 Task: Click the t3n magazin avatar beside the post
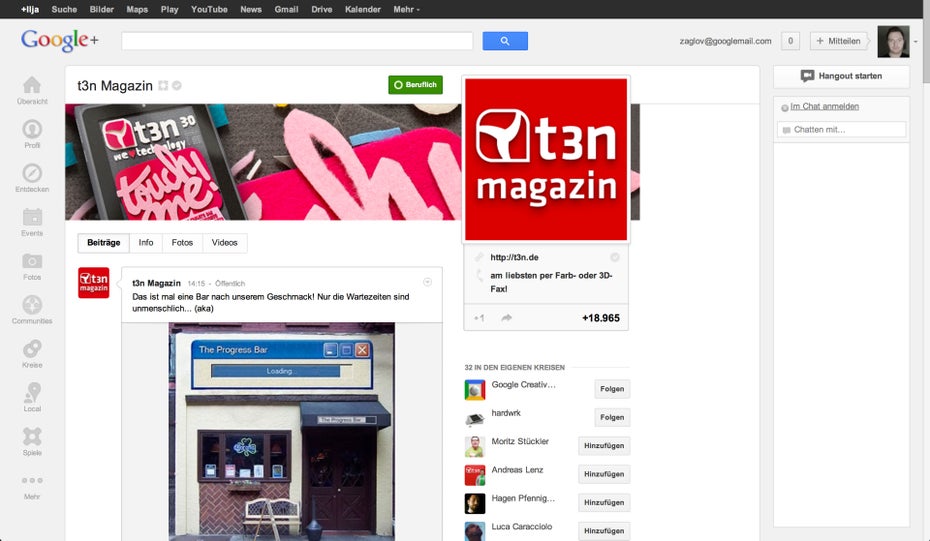[x=94, y=282]
